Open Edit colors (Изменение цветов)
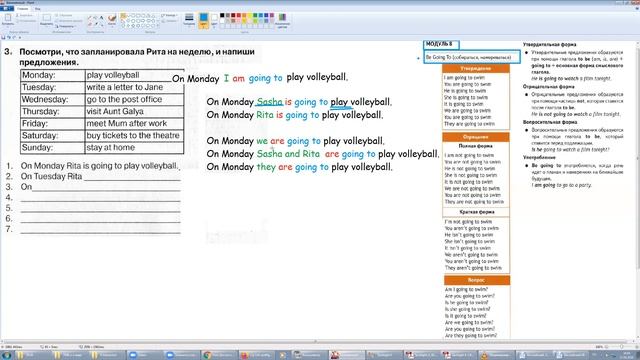The image size is (640, 360). (x=282, y=20)
